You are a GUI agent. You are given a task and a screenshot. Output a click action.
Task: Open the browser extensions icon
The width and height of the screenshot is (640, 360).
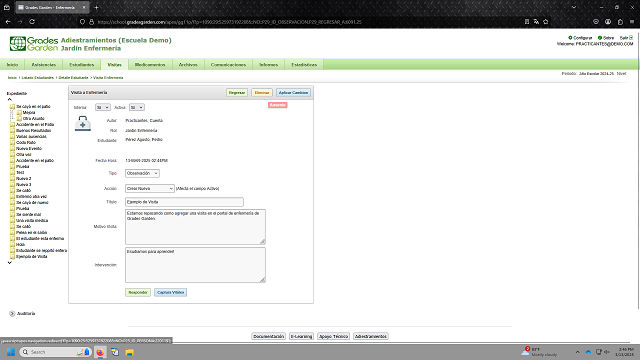[620, 22]
